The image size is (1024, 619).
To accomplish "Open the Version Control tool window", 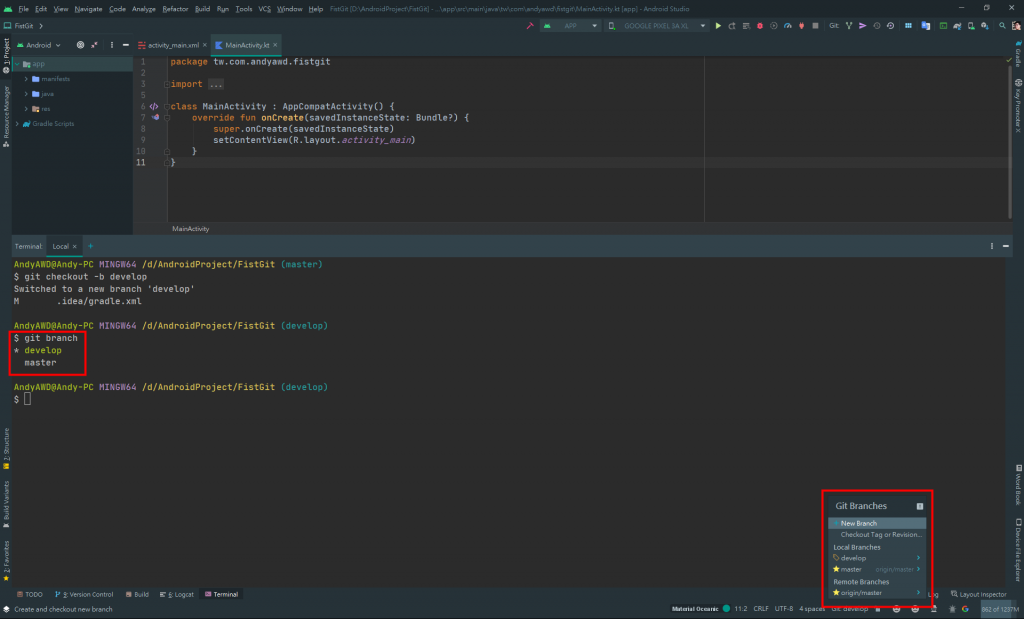I will [x=84, y=595].
